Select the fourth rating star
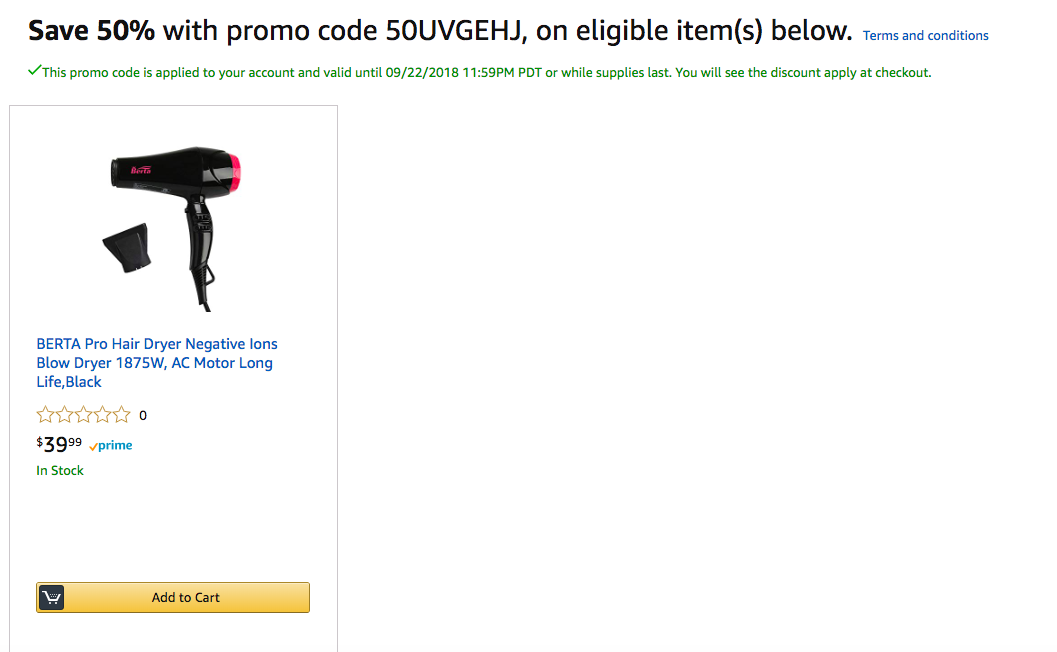This screenshot has height=652, width=1057. 102,415
